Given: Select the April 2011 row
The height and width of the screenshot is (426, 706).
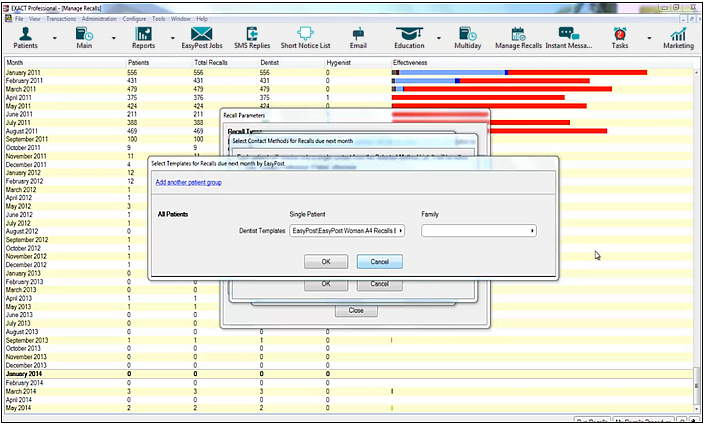Looking at the screenshot, I should click(x=349, y=98).
